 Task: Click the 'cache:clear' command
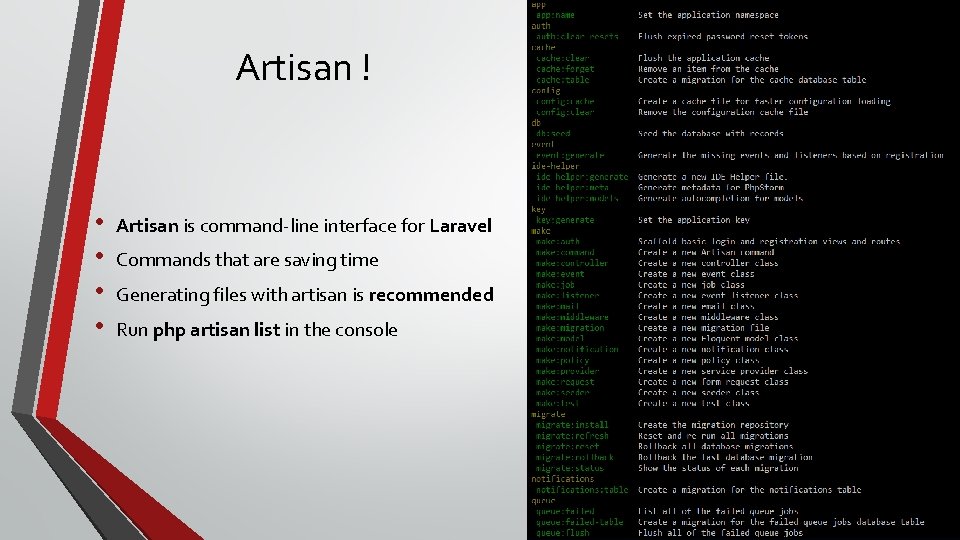pyautogui.click(x=563, y=58)
